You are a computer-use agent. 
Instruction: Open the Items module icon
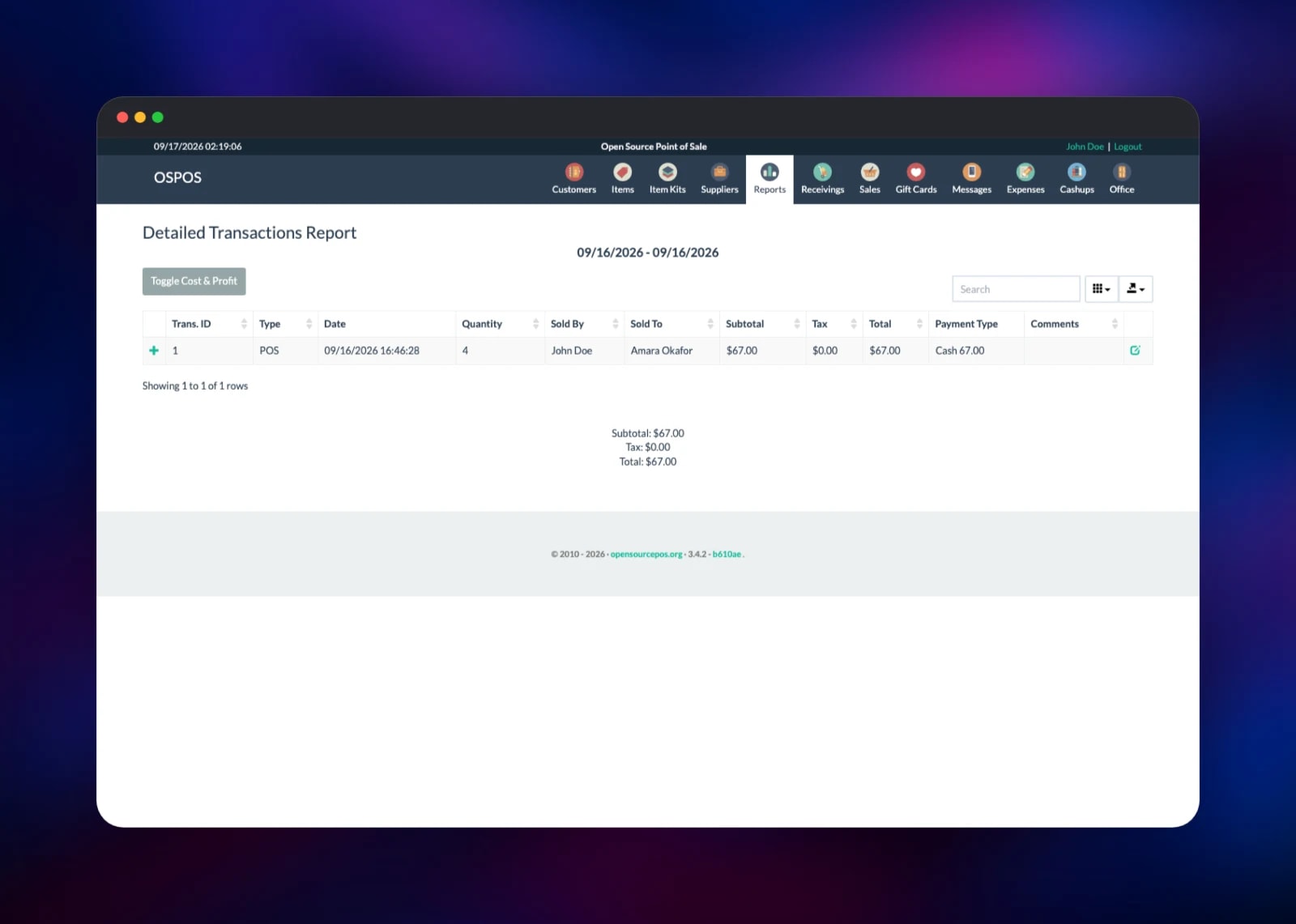point(622,179)
